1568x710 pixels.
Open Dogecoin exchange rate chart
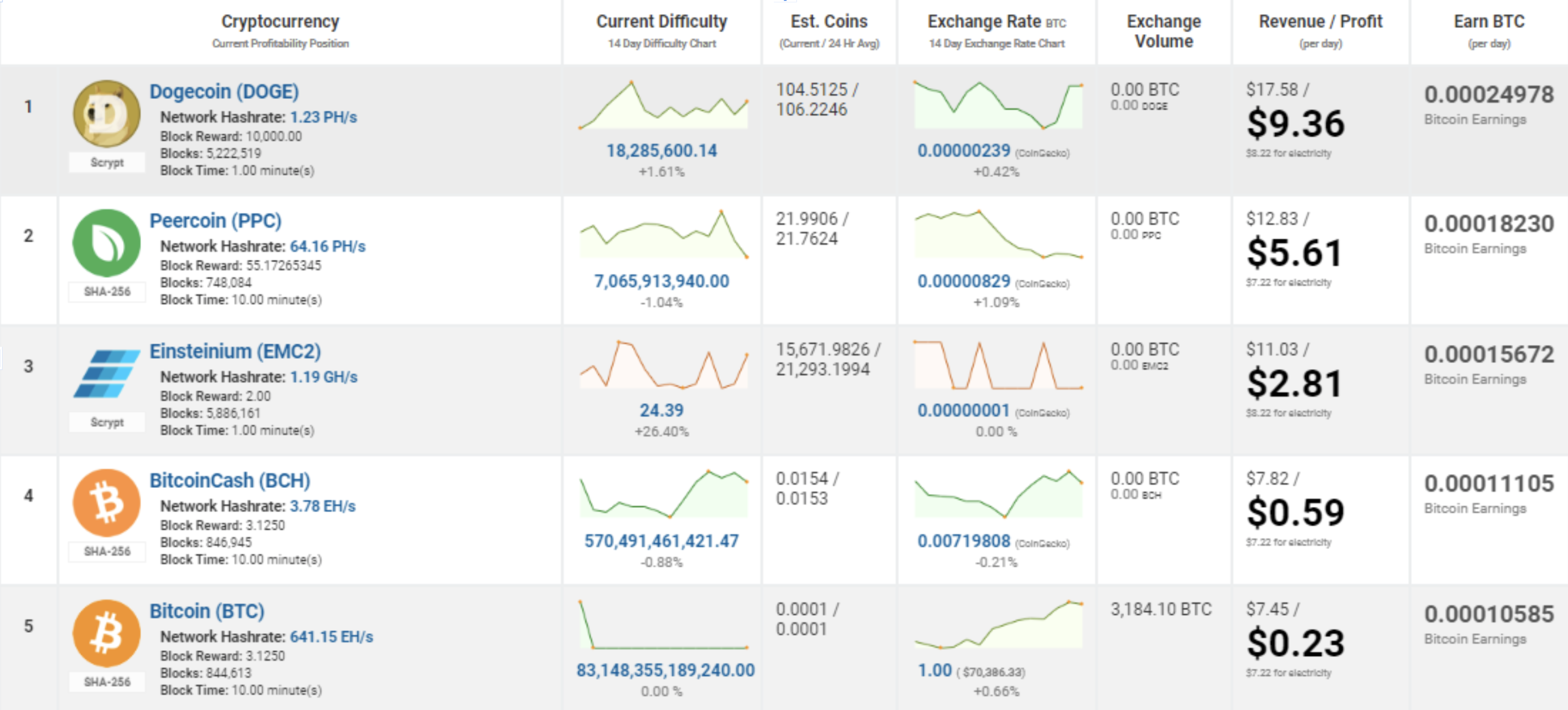(998, 105)
